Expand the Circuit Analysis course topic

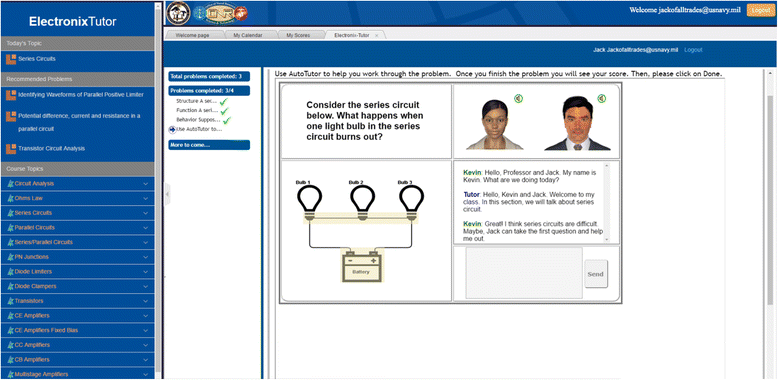click(x=145, y=184)
